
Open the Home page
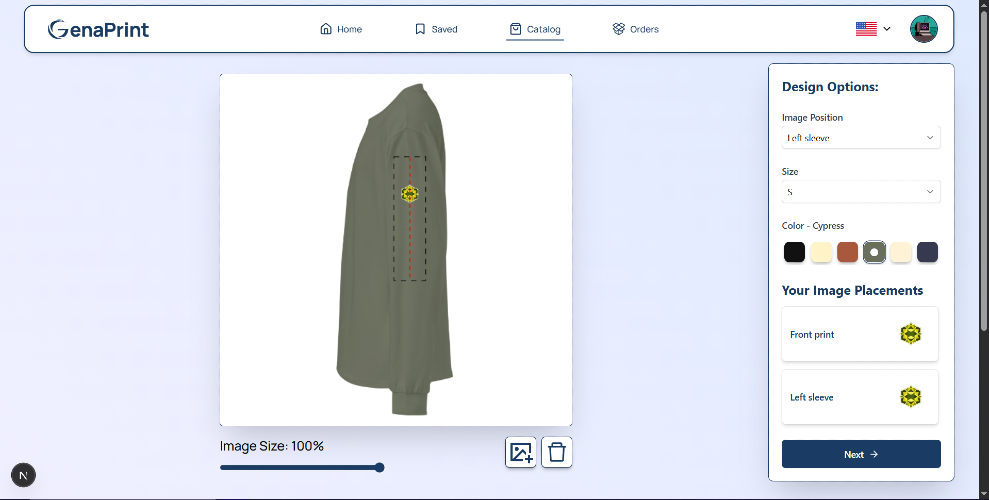pos(341,29)
